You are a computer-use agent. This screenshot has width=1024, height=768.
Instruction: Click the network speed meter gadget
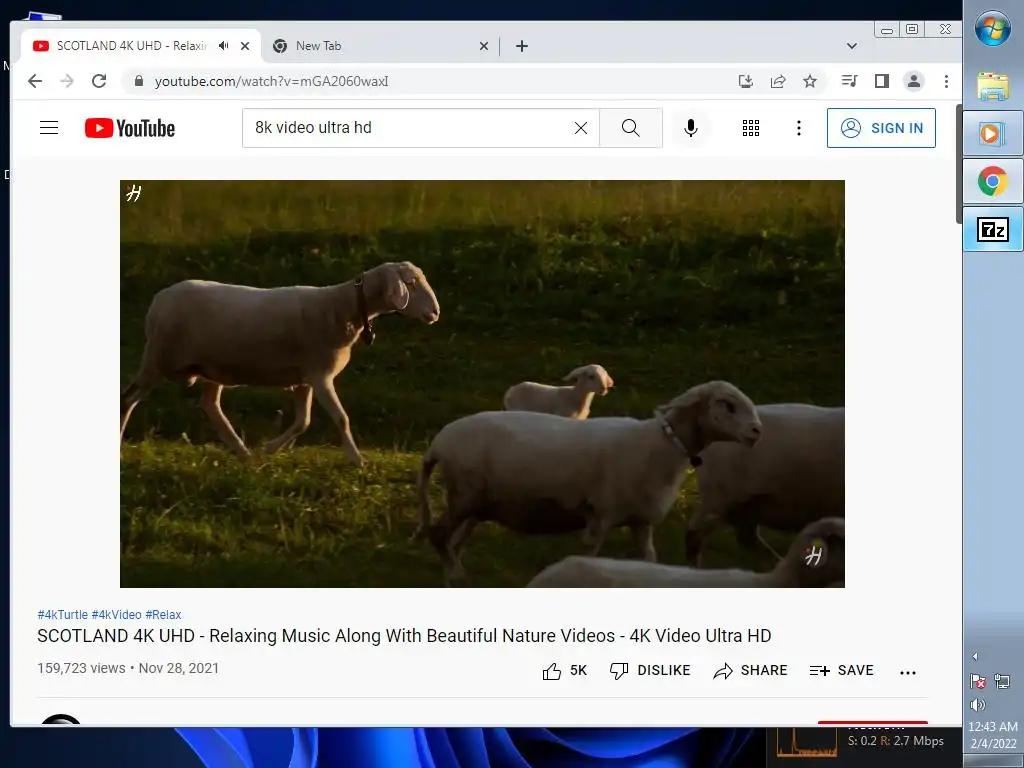pos(861,741)
